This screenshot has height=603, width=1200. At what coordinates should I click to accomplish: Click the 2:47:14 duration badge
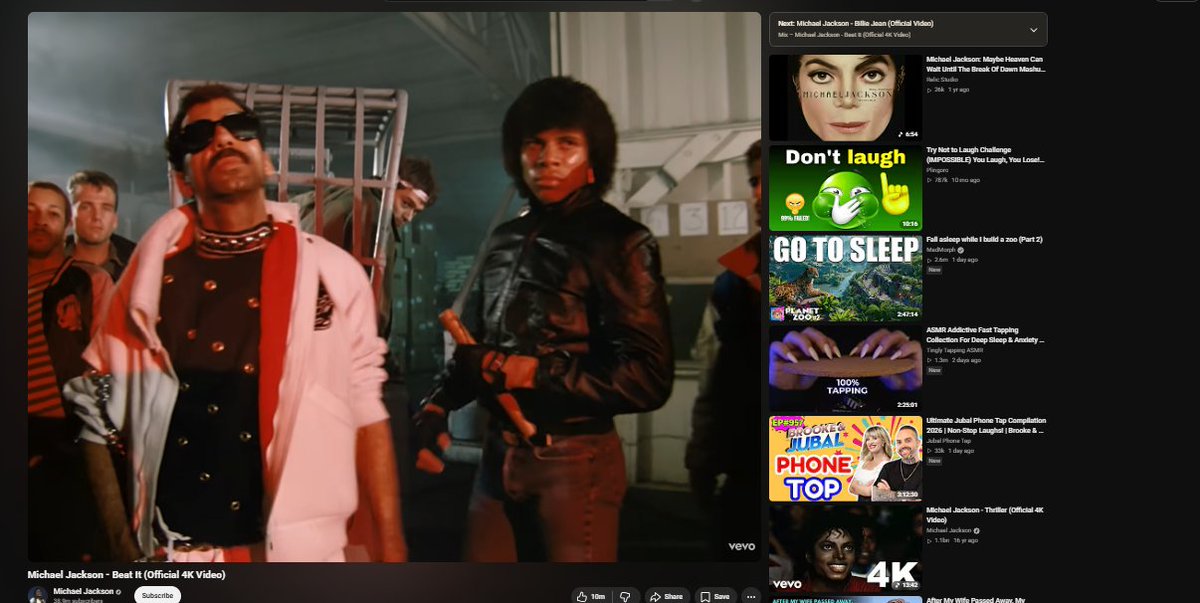[x=906, y=314]
